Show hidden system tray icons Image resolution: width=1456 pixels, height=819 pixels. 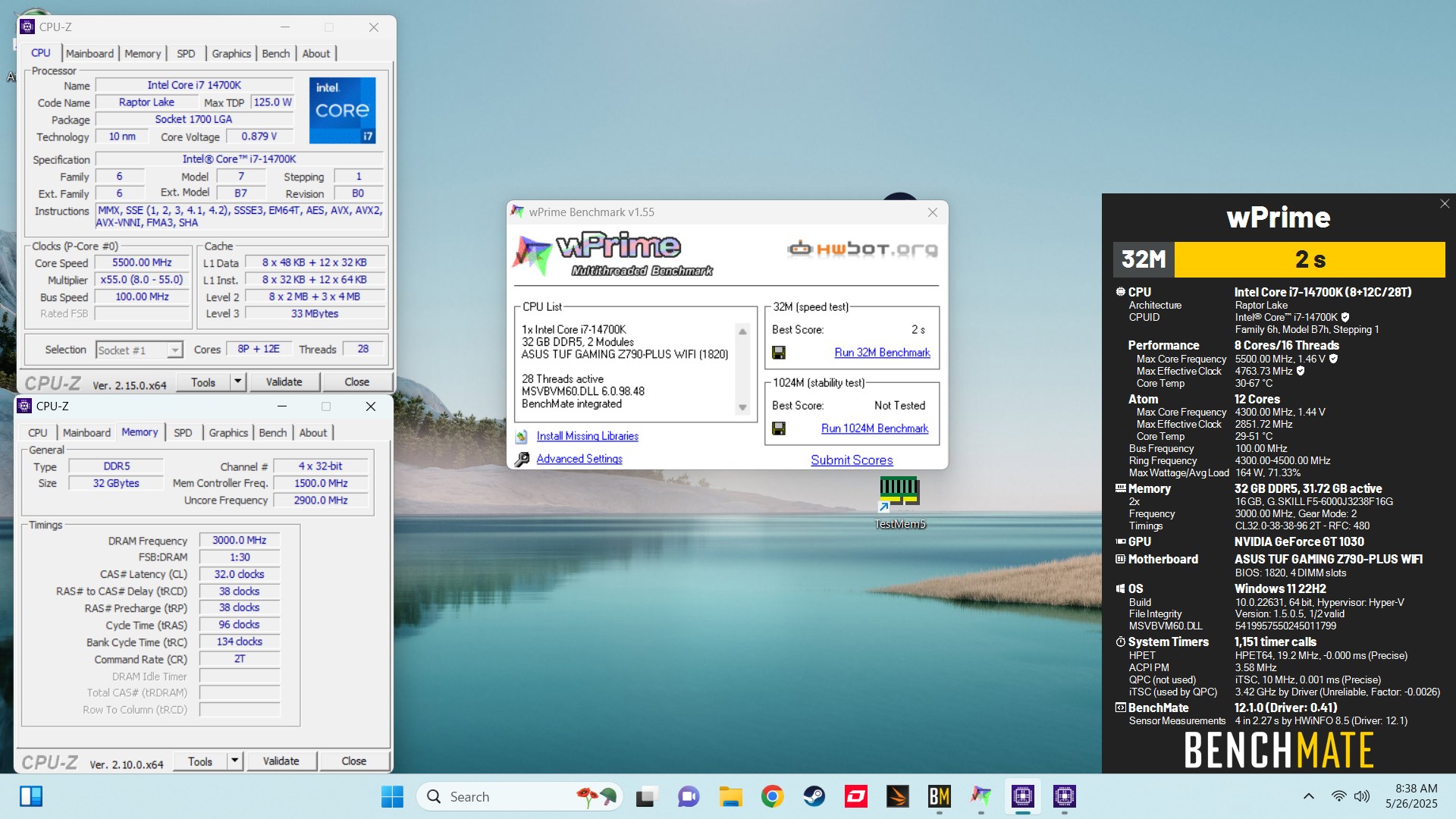point(1309,796)
